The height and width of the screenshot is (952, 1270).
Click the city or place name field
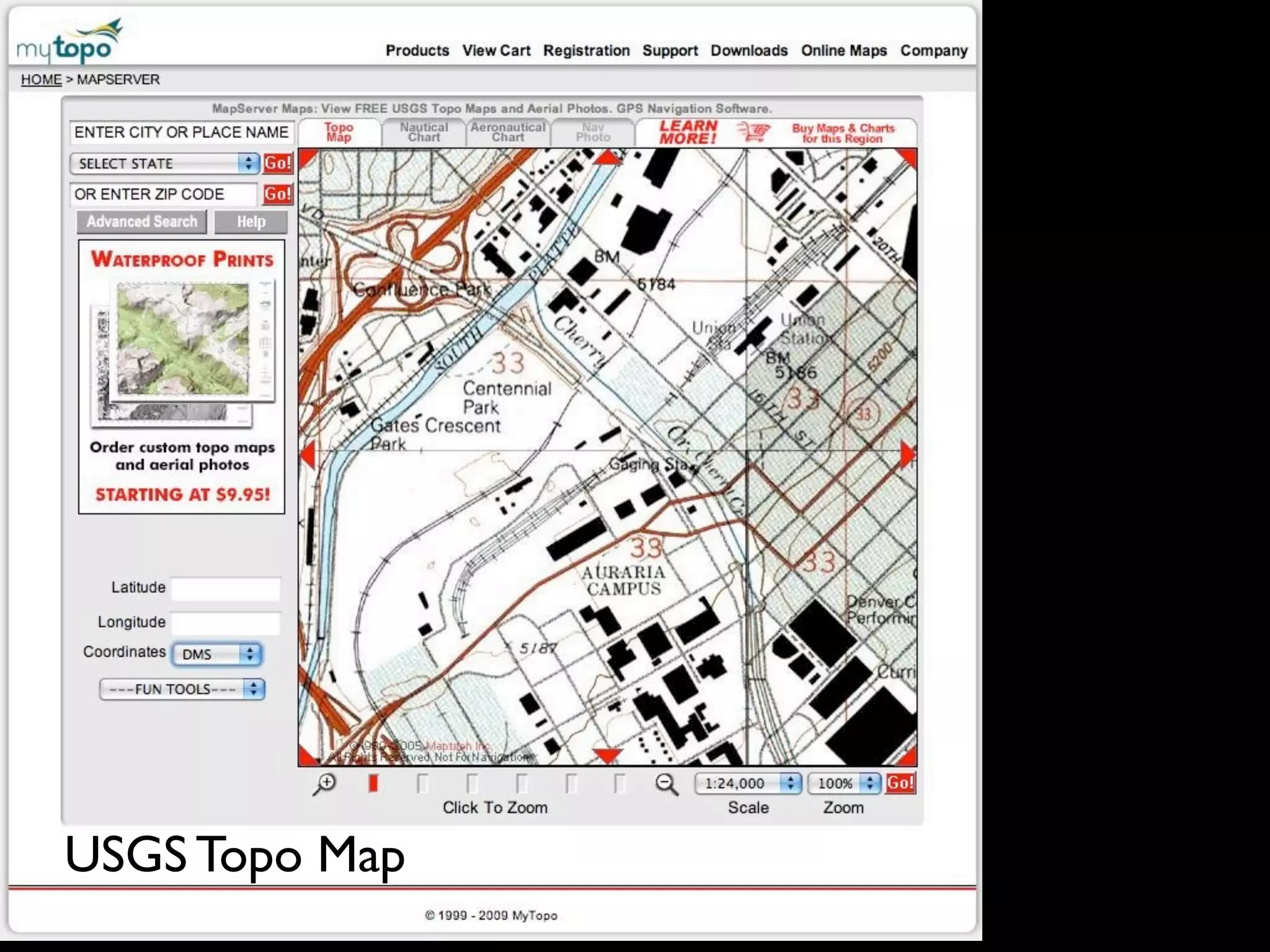182,133
